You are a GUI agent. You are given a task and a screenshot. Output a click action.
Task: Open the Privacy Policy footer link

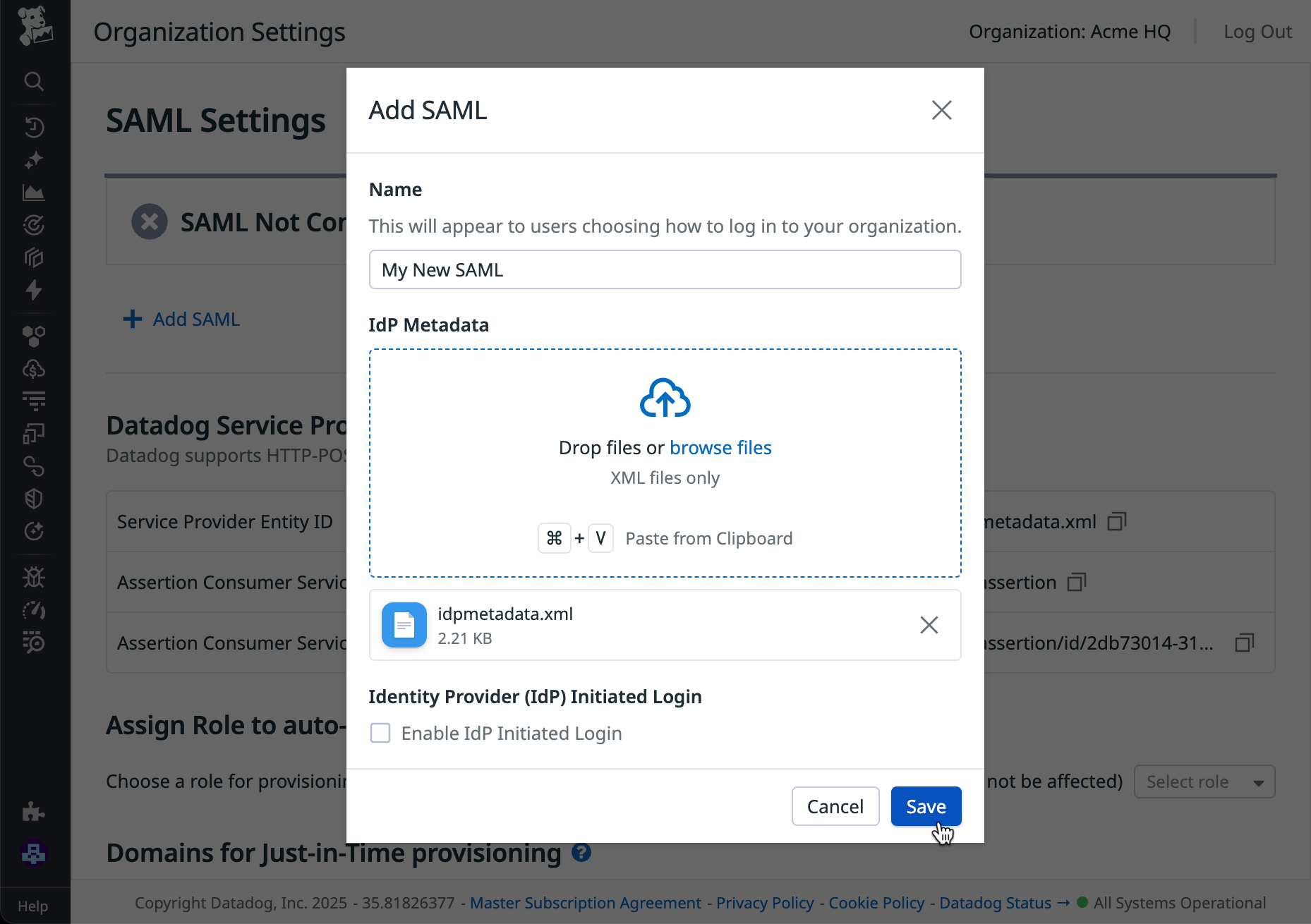pos(765,903)
